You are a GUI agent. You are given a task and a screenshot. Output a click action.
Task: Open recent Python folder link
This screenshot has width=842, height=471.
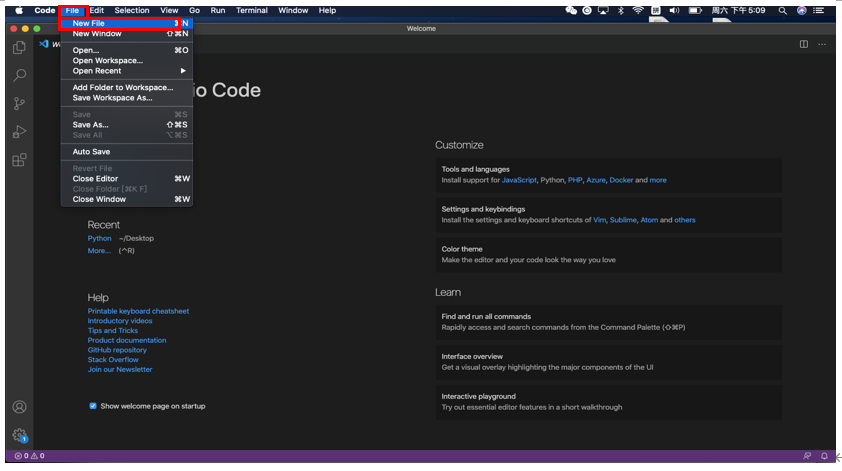point(99,238)
